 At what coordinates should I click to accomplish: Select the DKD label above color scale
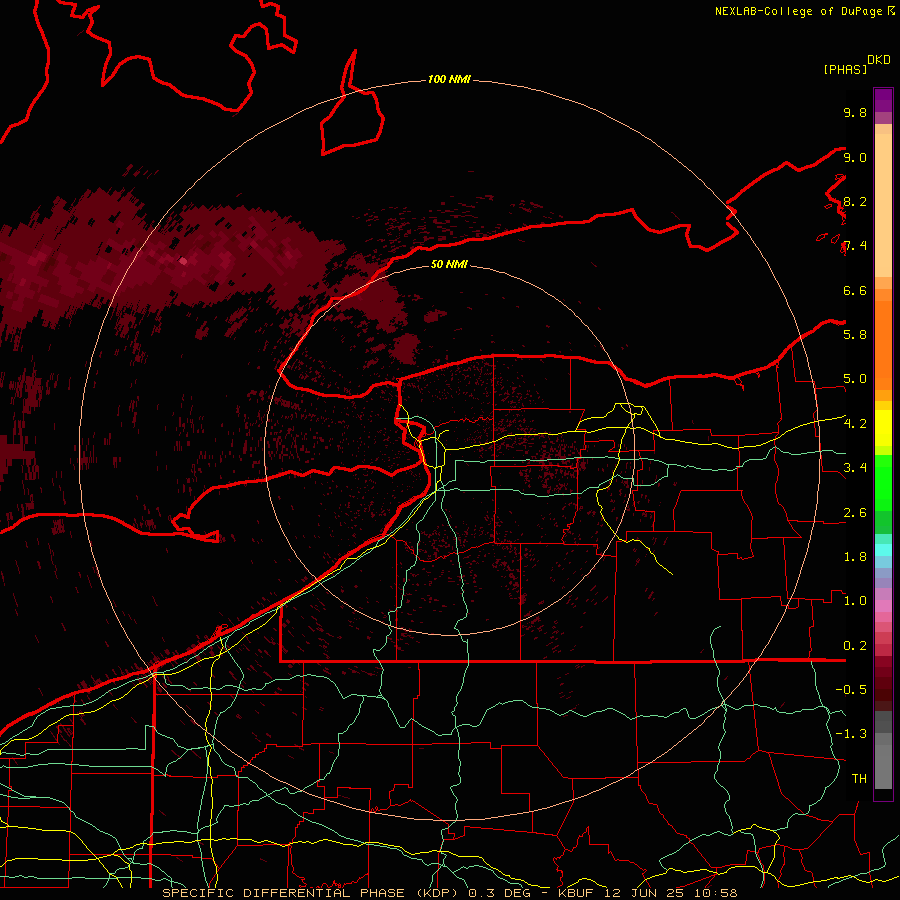click(879, 60)
